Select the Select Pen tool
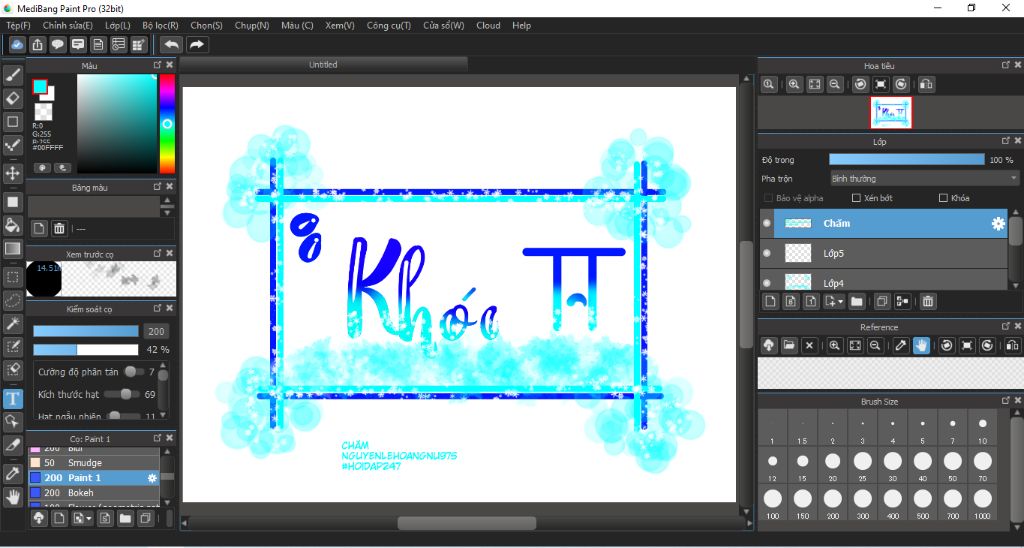Image resolution: width=1024 pixels, height=548 pixels. click(x=12, y=346)
